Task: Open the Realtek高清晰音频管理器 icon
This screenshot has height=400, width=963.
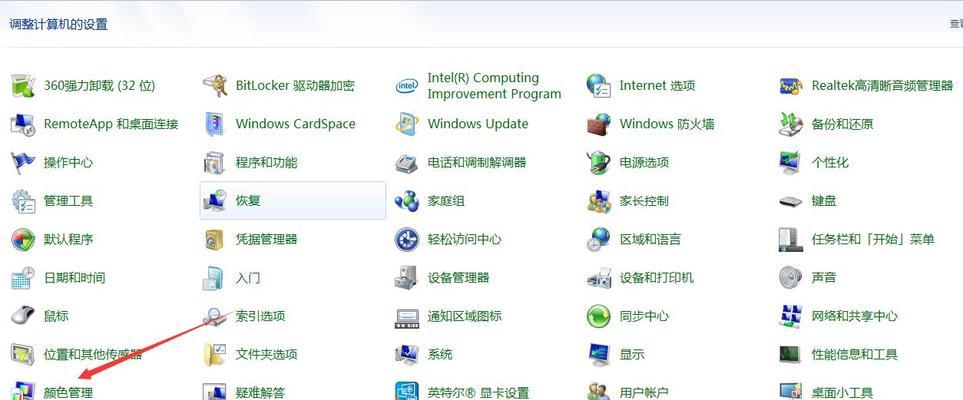Action: point(791,86)
